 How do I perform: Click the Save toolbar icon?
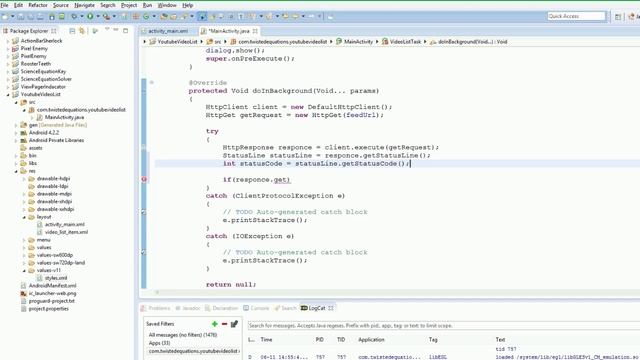pos(21,16)
